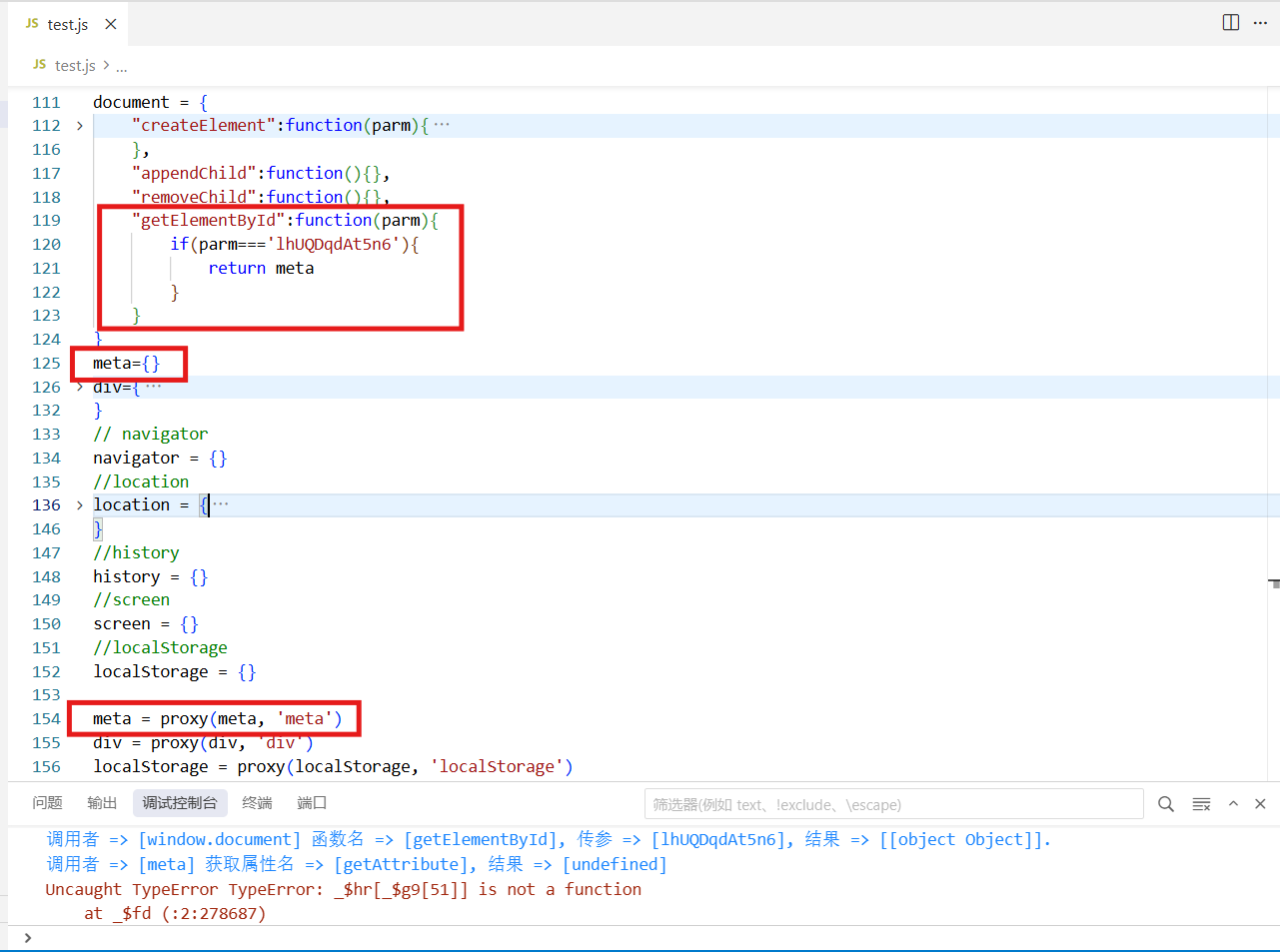Click the breadcrumb ellipsis symbol item
The width and height of the screenshot is (1280, 952).
coord(121,67)
